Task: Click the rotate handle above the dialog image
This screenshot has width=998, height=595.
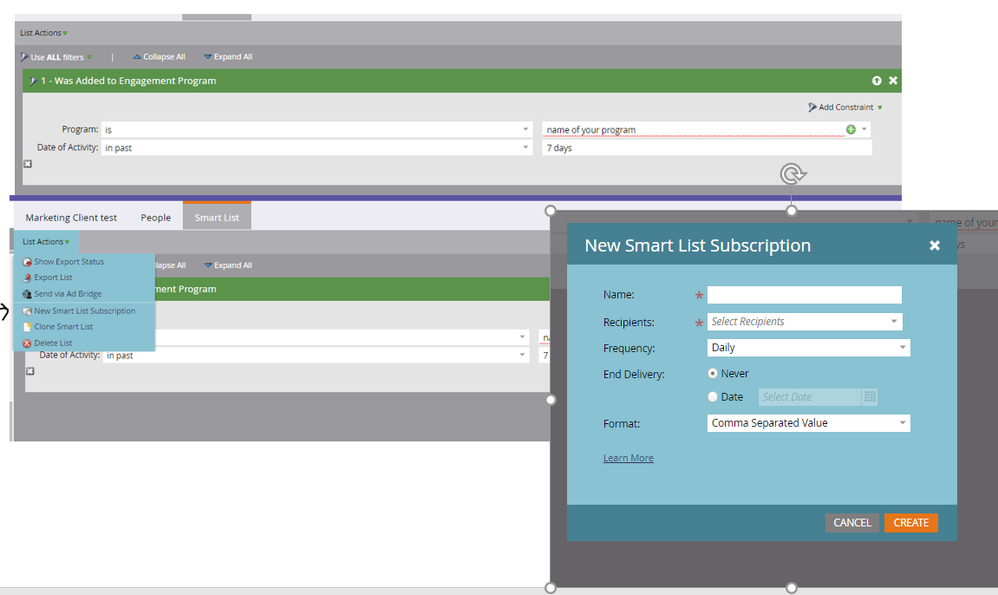Action: [x=792, y=174]
